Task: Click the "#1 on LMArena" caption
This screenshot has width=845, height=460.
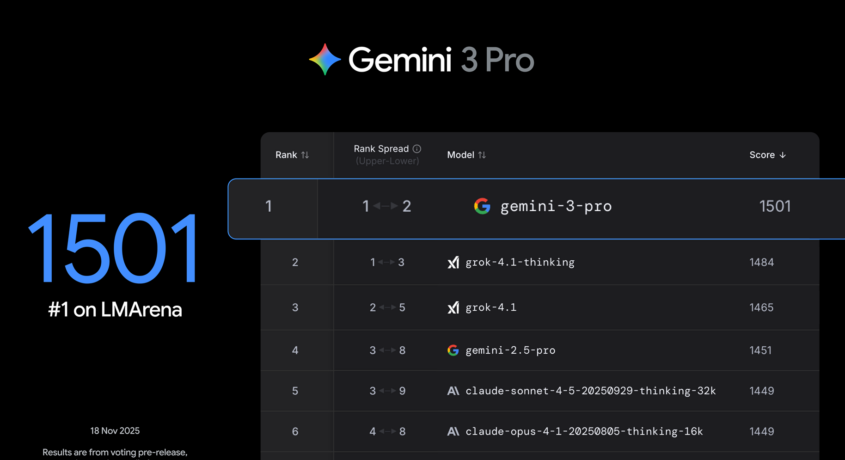Action: (x=114, y=310)
